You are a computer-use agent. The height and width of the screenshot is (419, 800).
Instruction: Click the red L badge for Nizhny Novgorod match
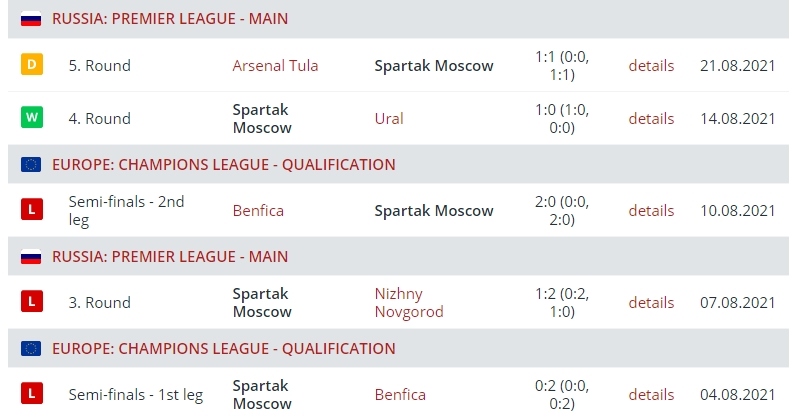pos(31,302)
